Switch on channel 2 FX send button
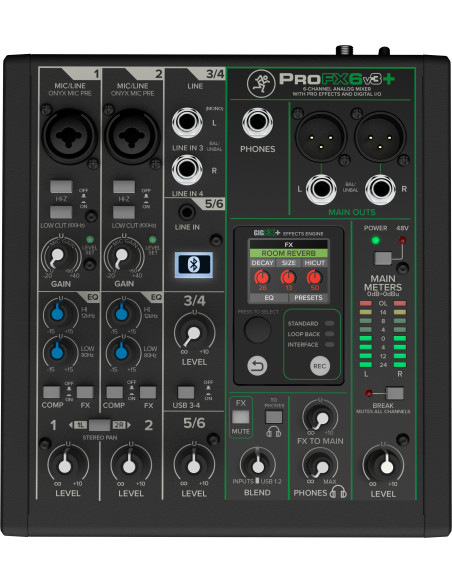The image size is (452, 584). (148, 392)
